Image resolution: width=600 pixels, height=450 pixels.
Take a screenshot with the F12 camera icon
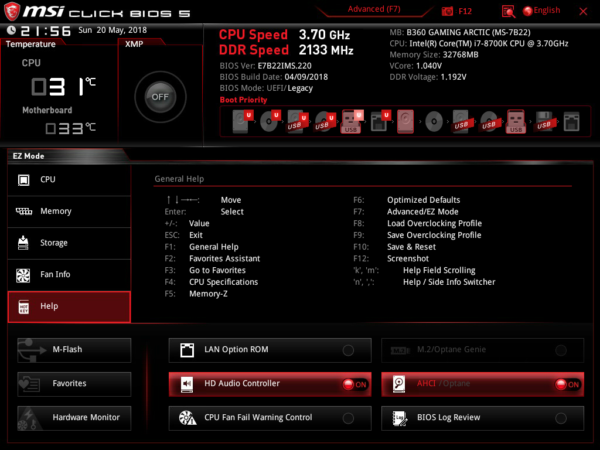[x=447, y=11]
